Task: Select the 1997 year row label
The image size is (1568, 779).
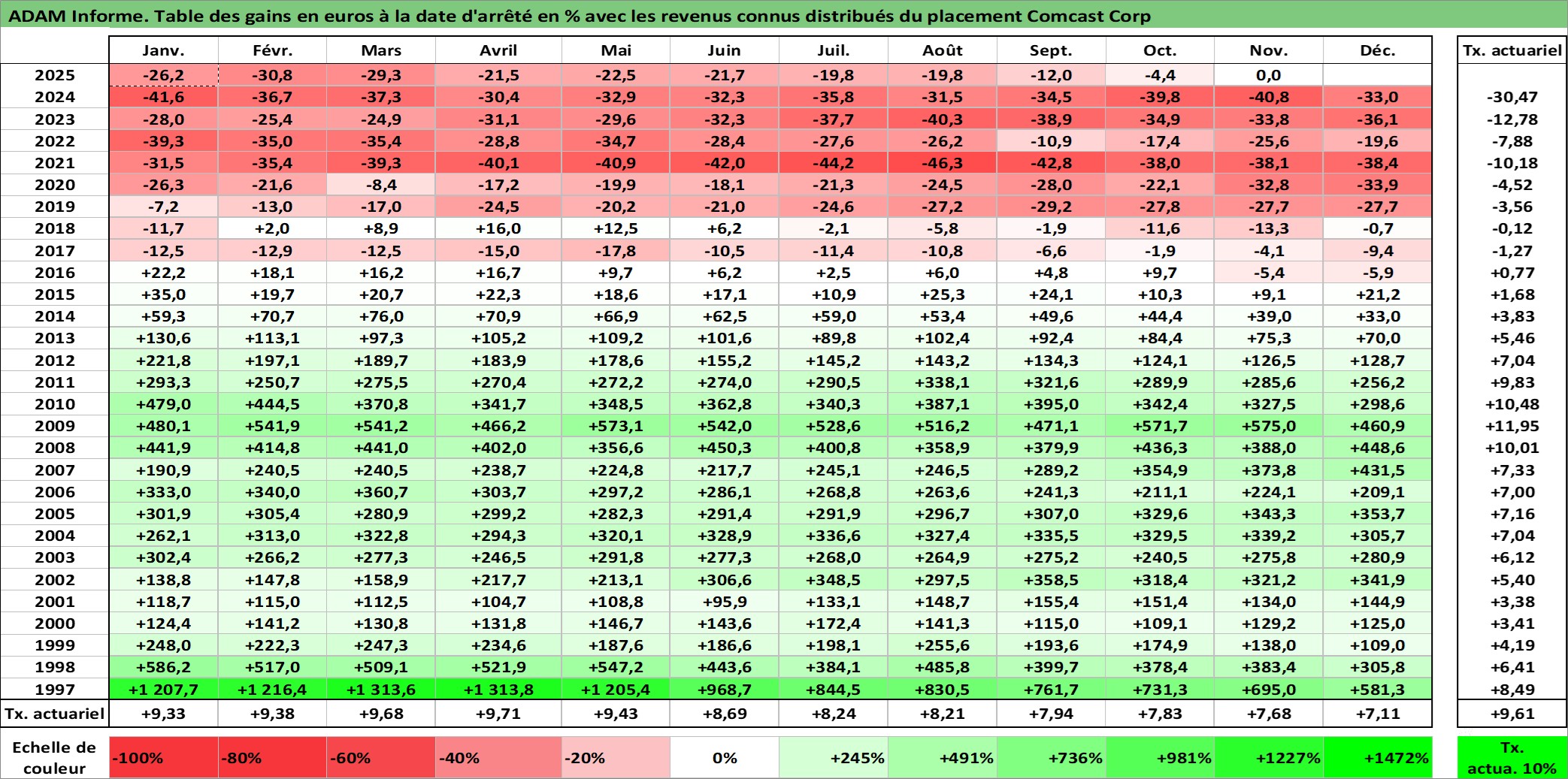Action: click(55, 689)
